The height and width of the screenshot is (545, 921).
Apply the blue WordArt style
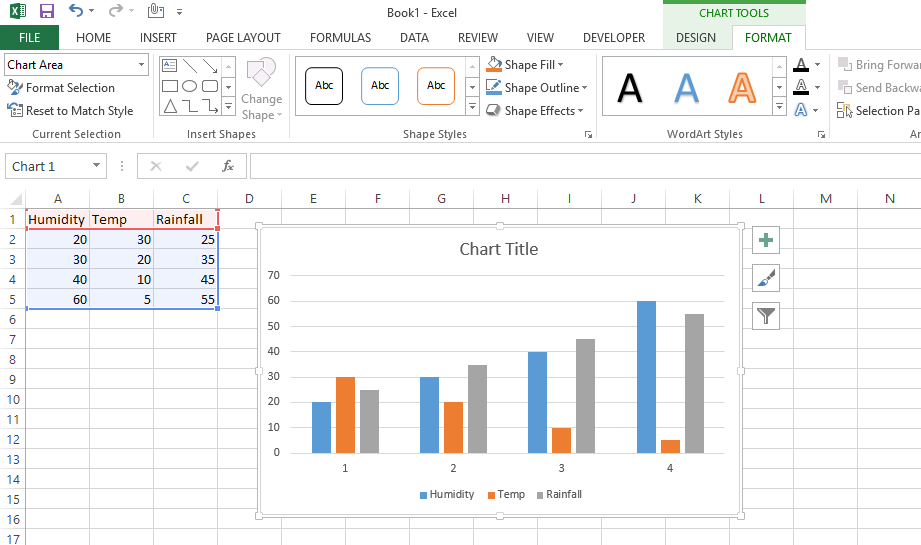[686, 88]
